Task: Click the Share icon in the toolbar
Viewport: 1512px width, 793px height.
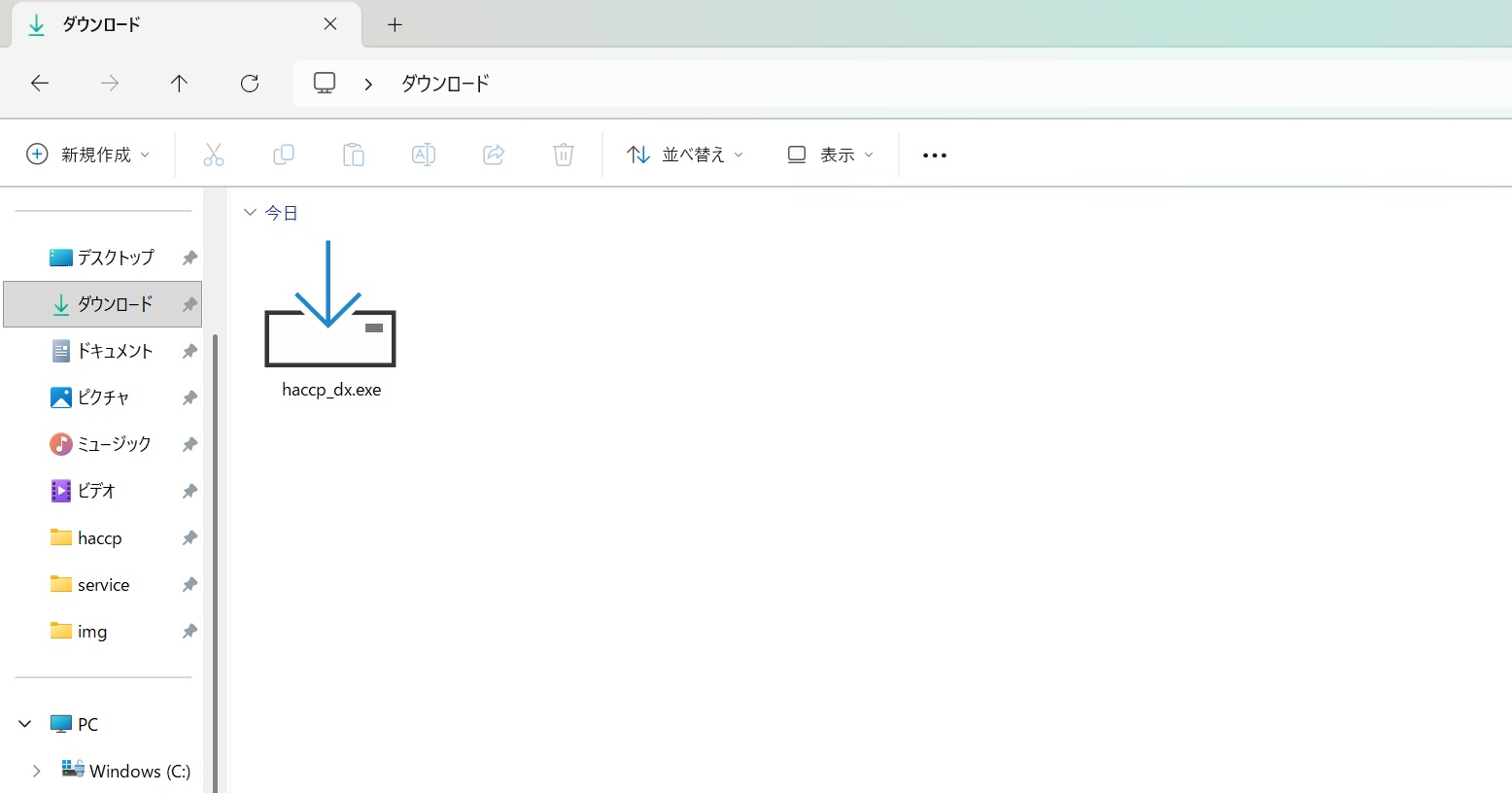Action: pos(493,154)
